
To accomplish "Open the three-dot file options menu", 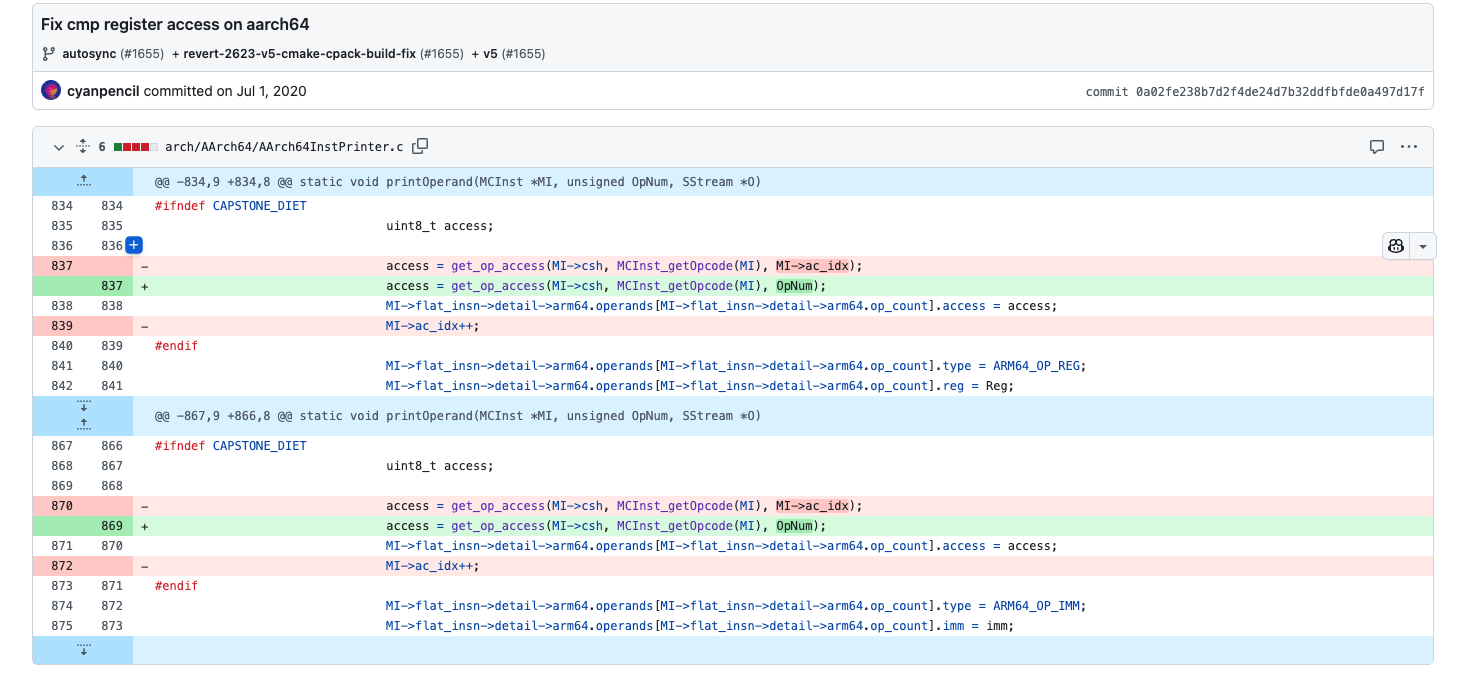I will [x=1409, y=147].
